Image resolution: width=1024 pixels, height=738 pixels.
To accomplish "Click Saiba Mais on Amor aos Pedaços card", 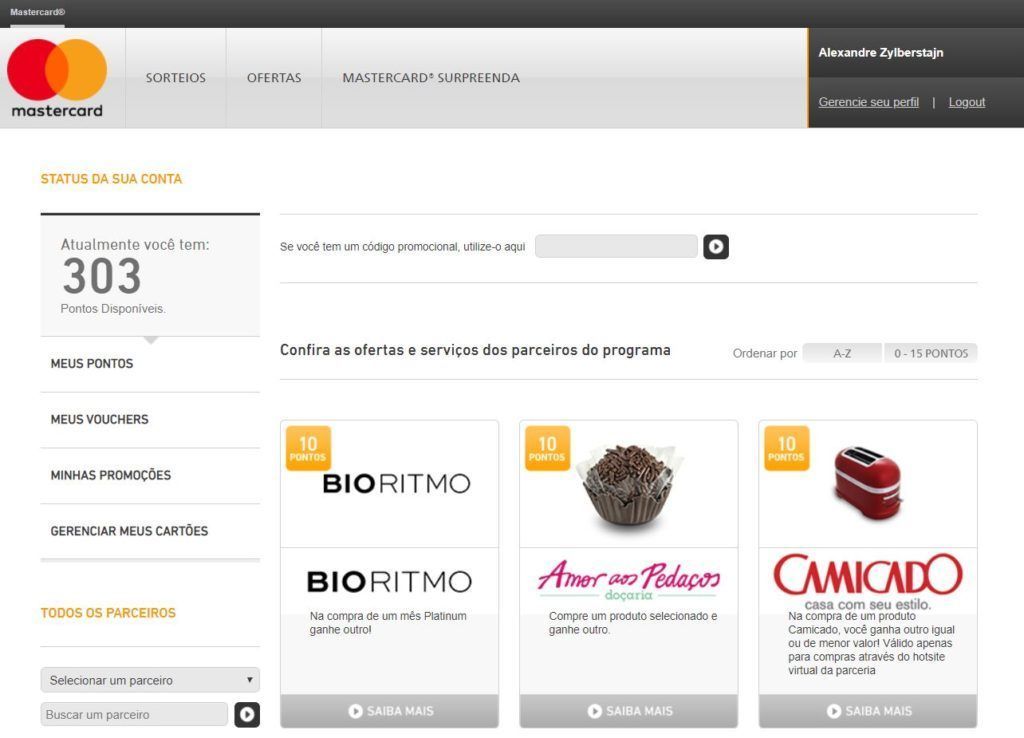I will (x=629, y=711).
